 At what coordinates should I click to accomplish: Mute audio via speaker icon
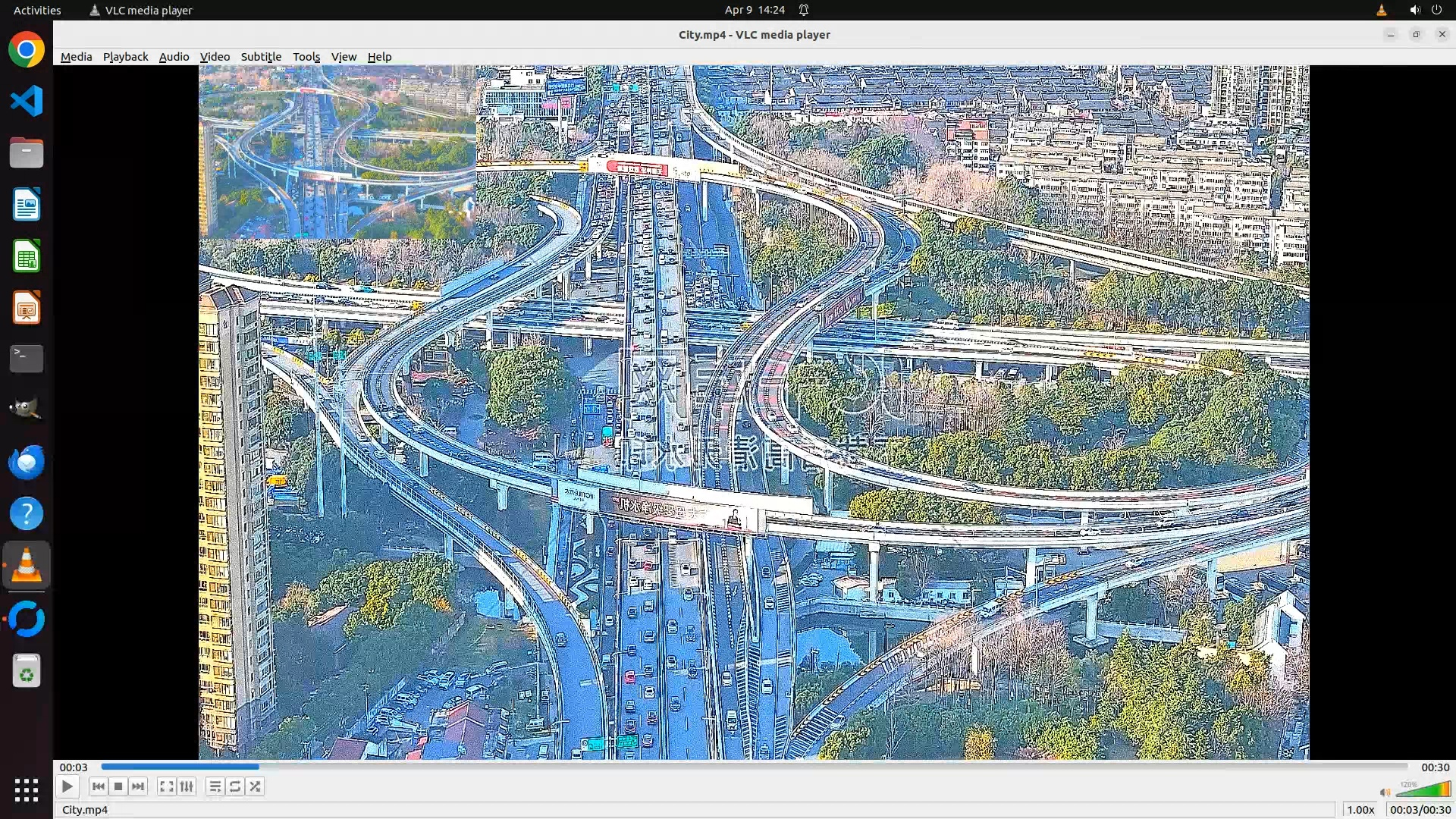coord(1385,792)
